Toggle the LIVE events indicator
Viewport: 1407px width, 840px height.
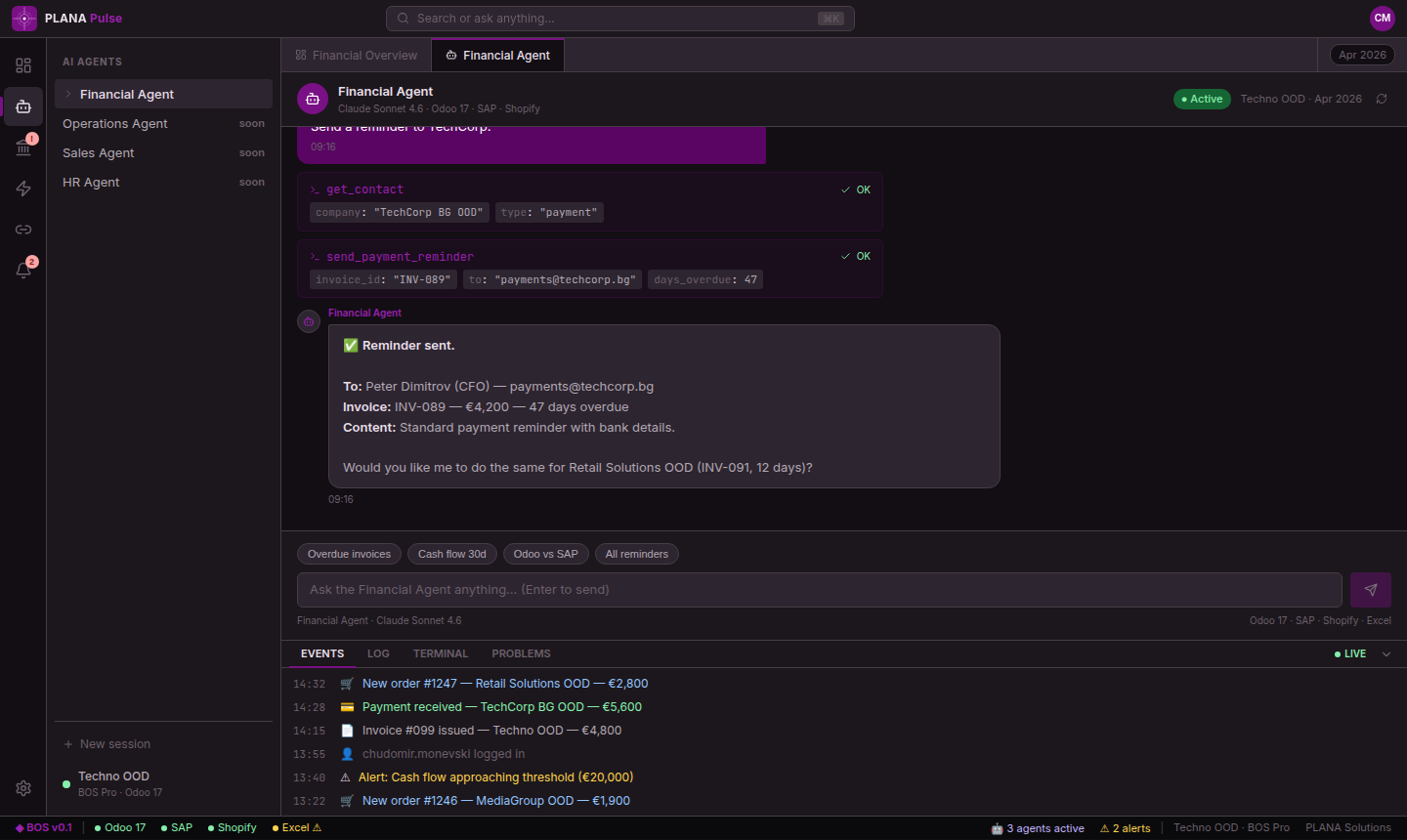(1350, 654)
